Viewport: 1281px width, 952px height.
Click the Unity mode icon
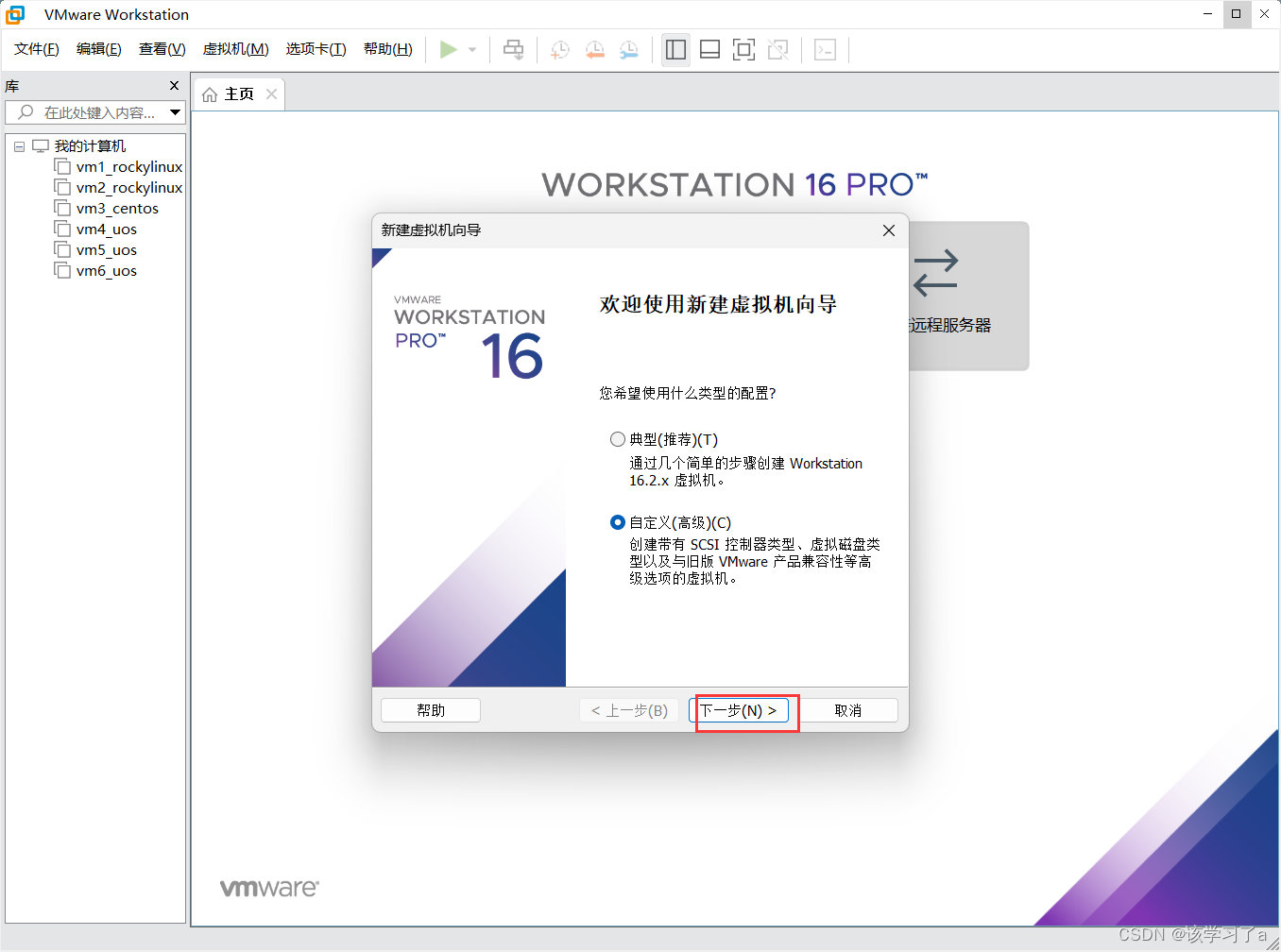pyautogui.click(x=778, y=49)
